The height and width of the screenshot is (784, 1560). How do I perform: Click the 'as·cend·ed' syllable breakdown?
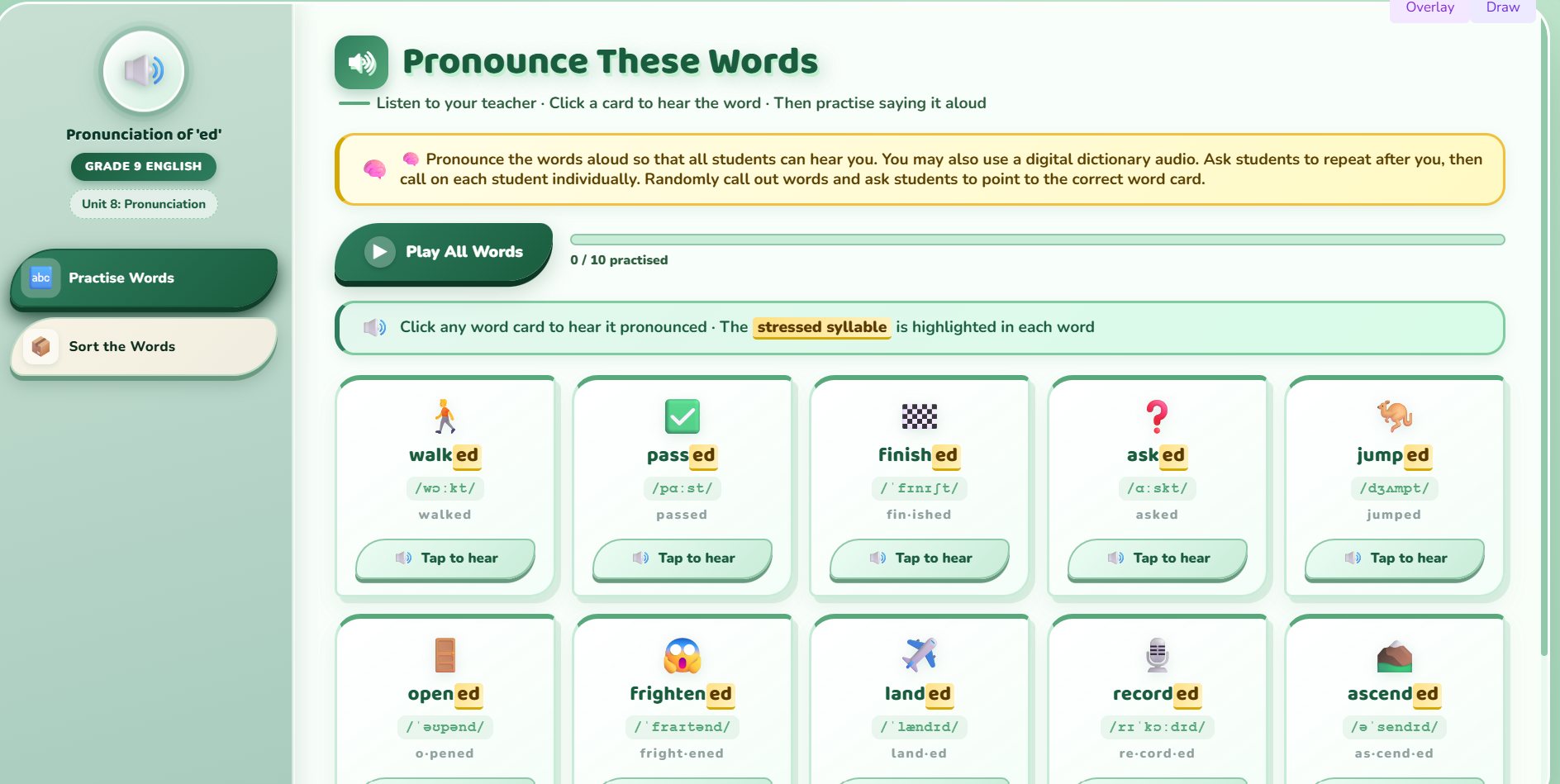pos(1394,753)
